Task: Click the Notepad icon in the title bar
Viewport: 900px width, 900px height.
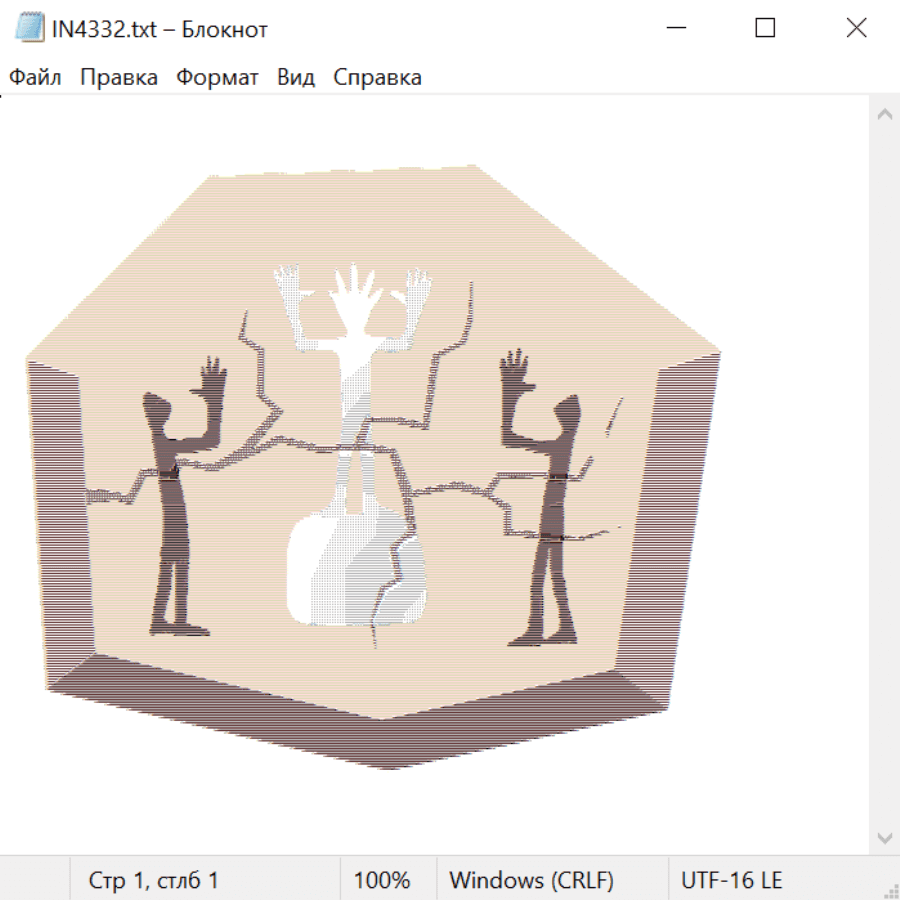Action: click(x=30, y=28)
